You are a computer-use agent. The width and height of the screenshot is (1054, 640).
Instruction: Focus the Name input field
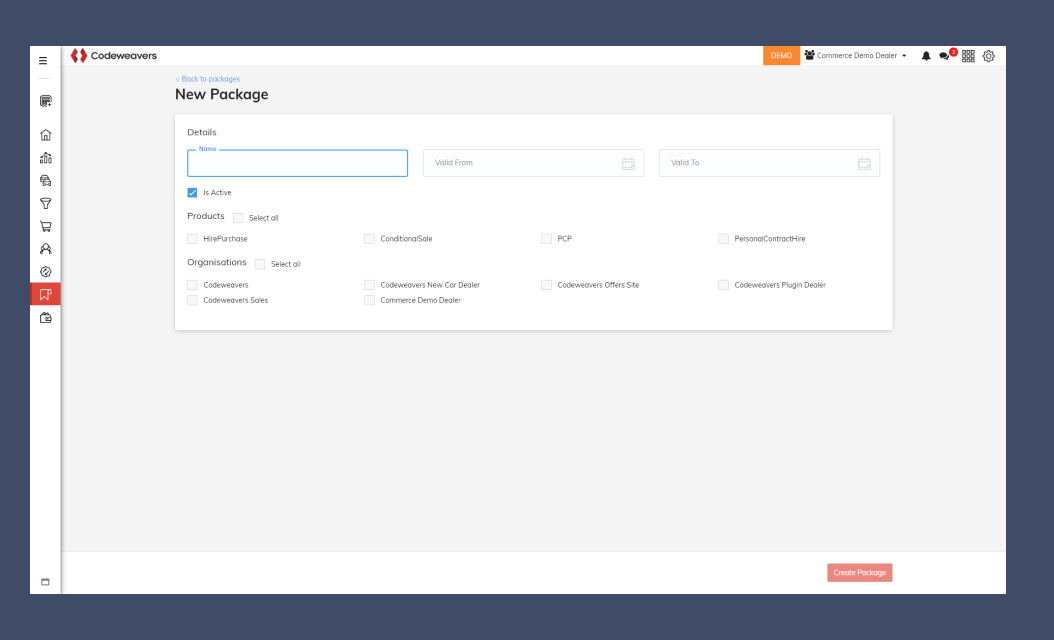click(298, 163)
